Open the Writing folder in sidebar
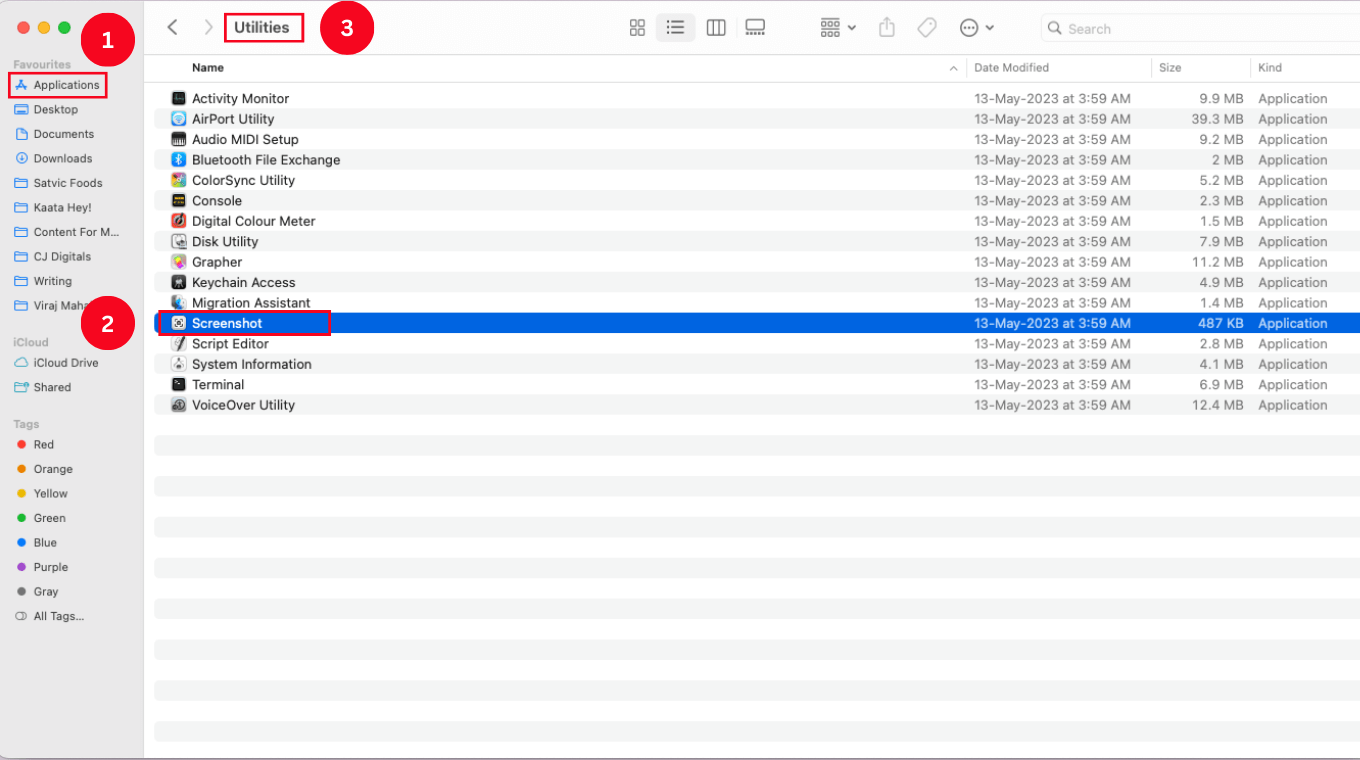The image size is (1360, 760). pyautogui.click(x=44, y=281)
